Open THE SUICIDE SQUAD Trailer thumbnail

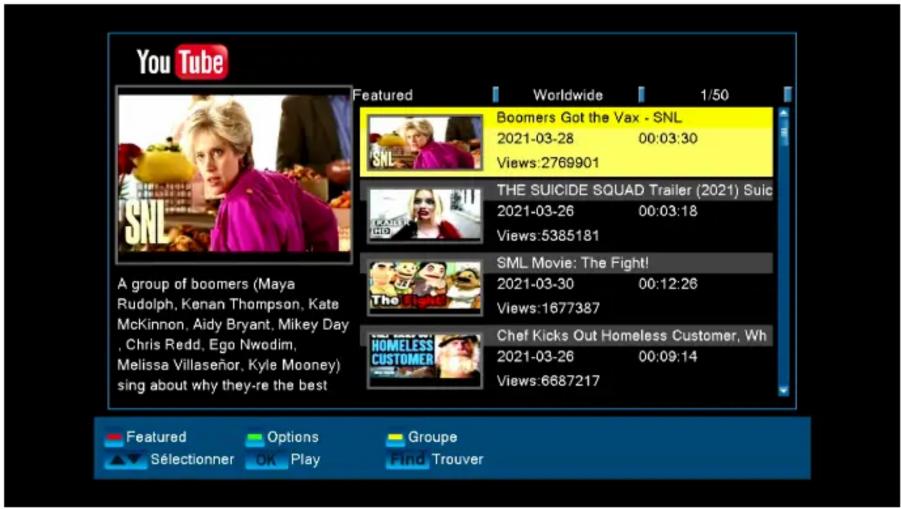[425, 215]
